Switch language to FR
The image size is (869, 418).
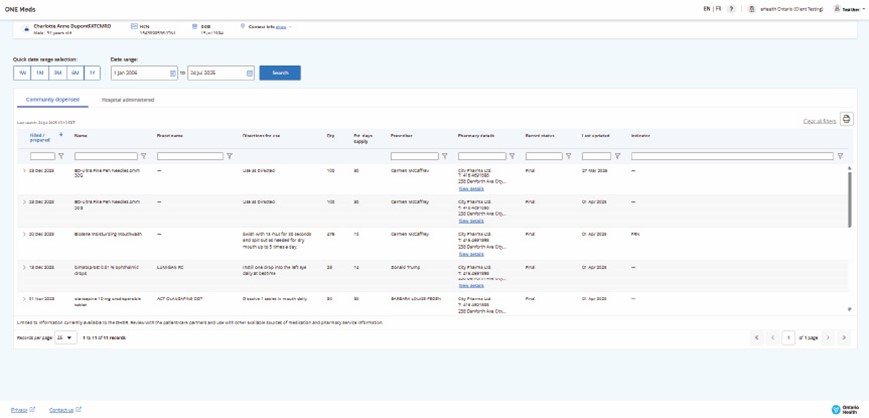click(x=718, y=9)
